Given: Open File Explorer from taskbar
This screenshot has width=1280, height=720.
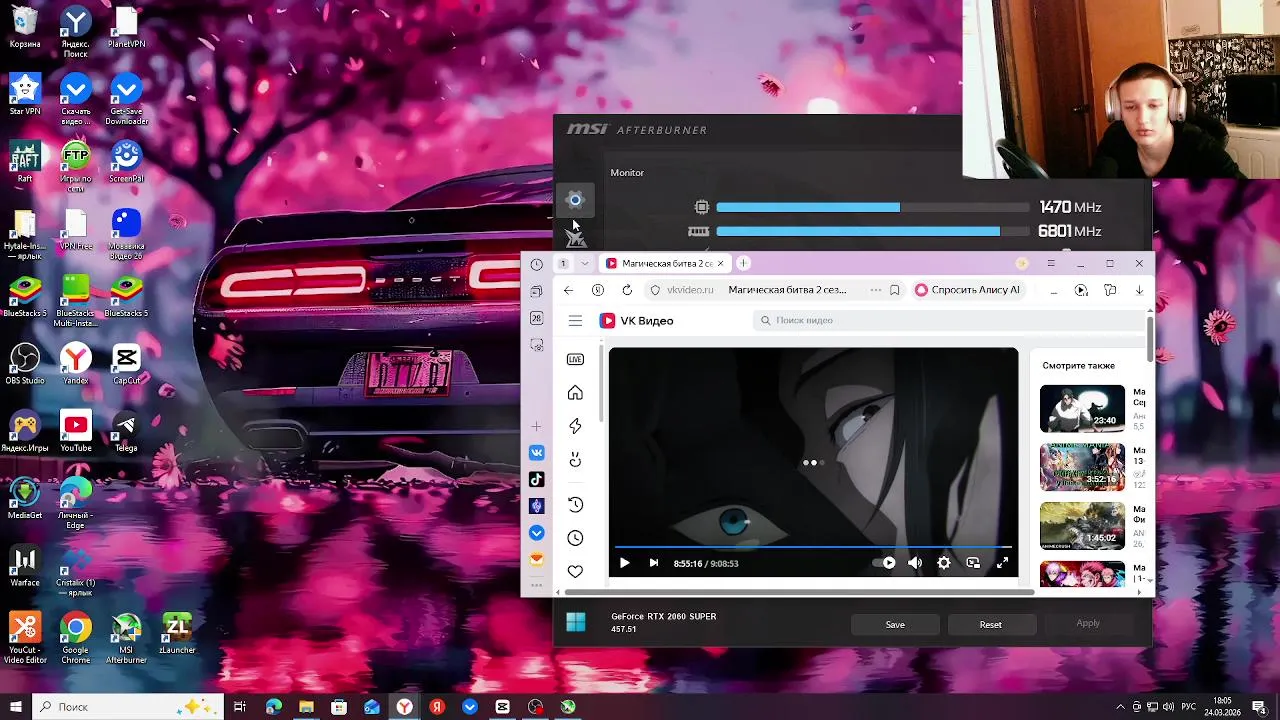Looking at the screenshot, I should [306, 707].
